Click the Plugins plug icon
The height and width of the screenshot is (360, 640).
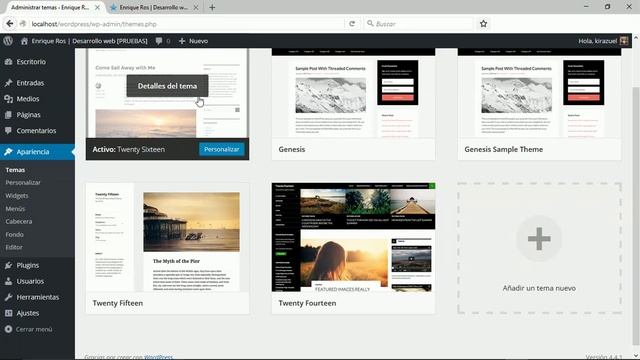tap(8, 265)
